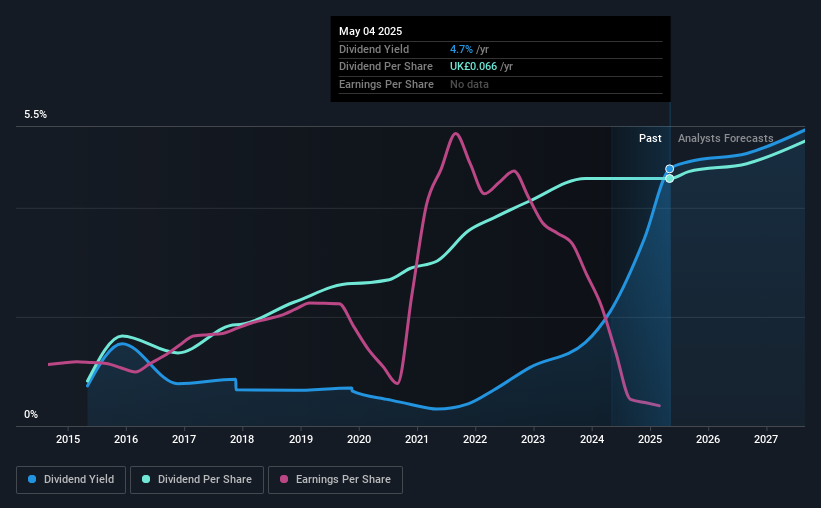
Task: Click the May 04 2025 tooltip date
Action: (x=371, y=31)
